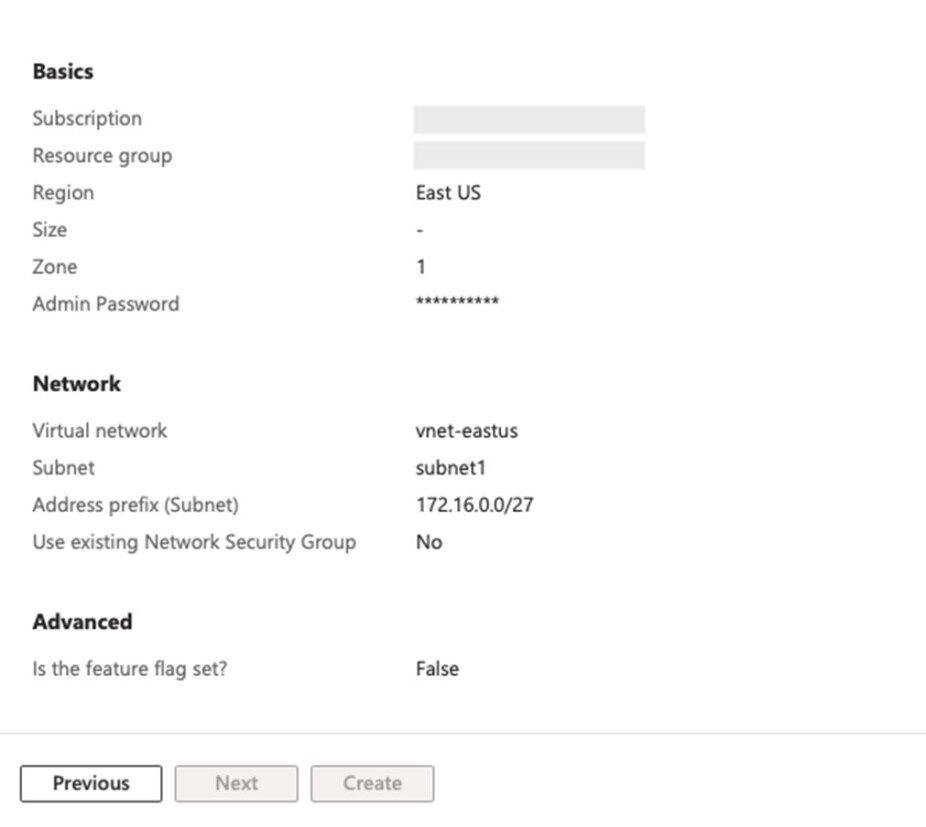Click the Advanced section heading
Image resolution: width=926 pixels, height=827 pixels.
click(82, 622)
